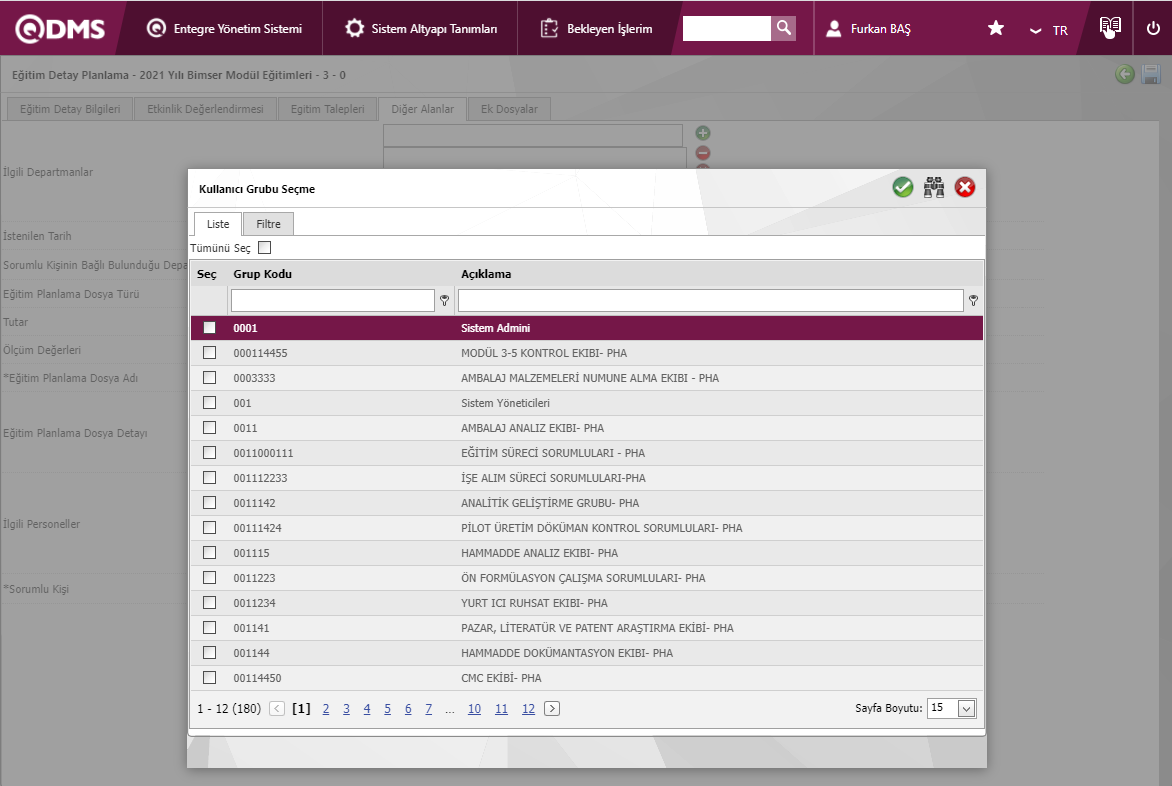Select the CMC EKİBİ- PHA checkbox
The height and width of the screenshot is (786, 1172).
[x=209, y=678]
